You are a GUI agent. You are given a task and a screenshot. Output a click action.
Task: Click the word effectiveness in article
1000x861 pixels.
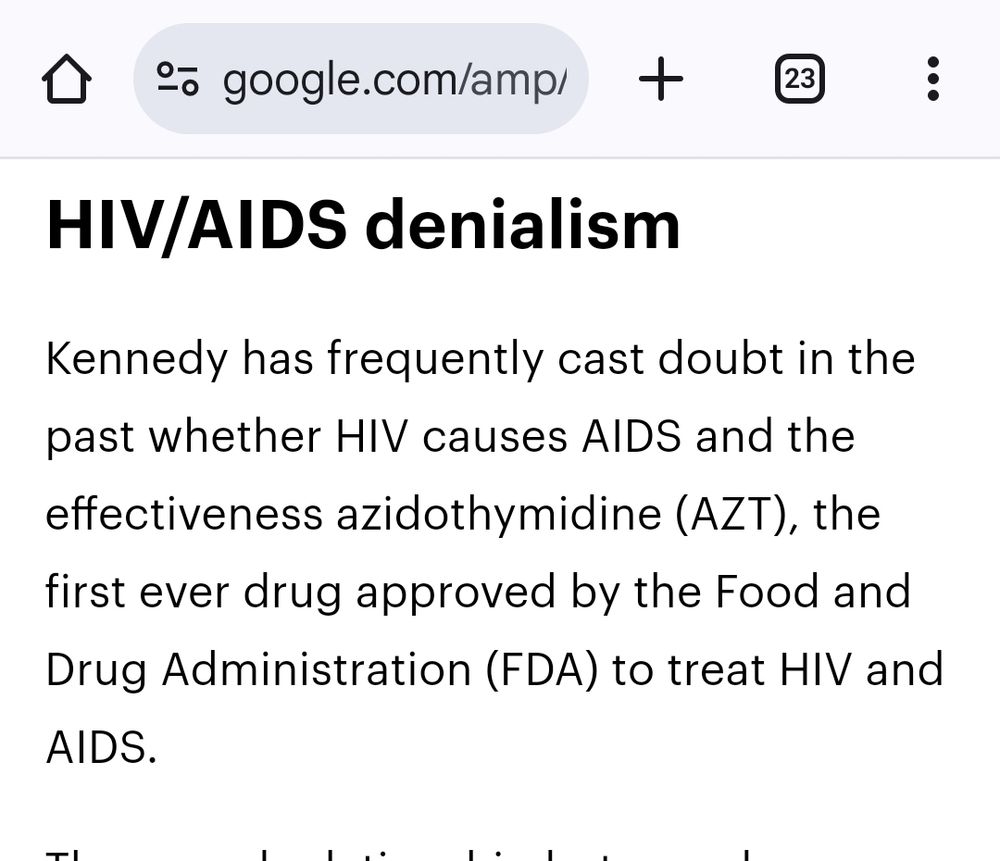[184, 514]
